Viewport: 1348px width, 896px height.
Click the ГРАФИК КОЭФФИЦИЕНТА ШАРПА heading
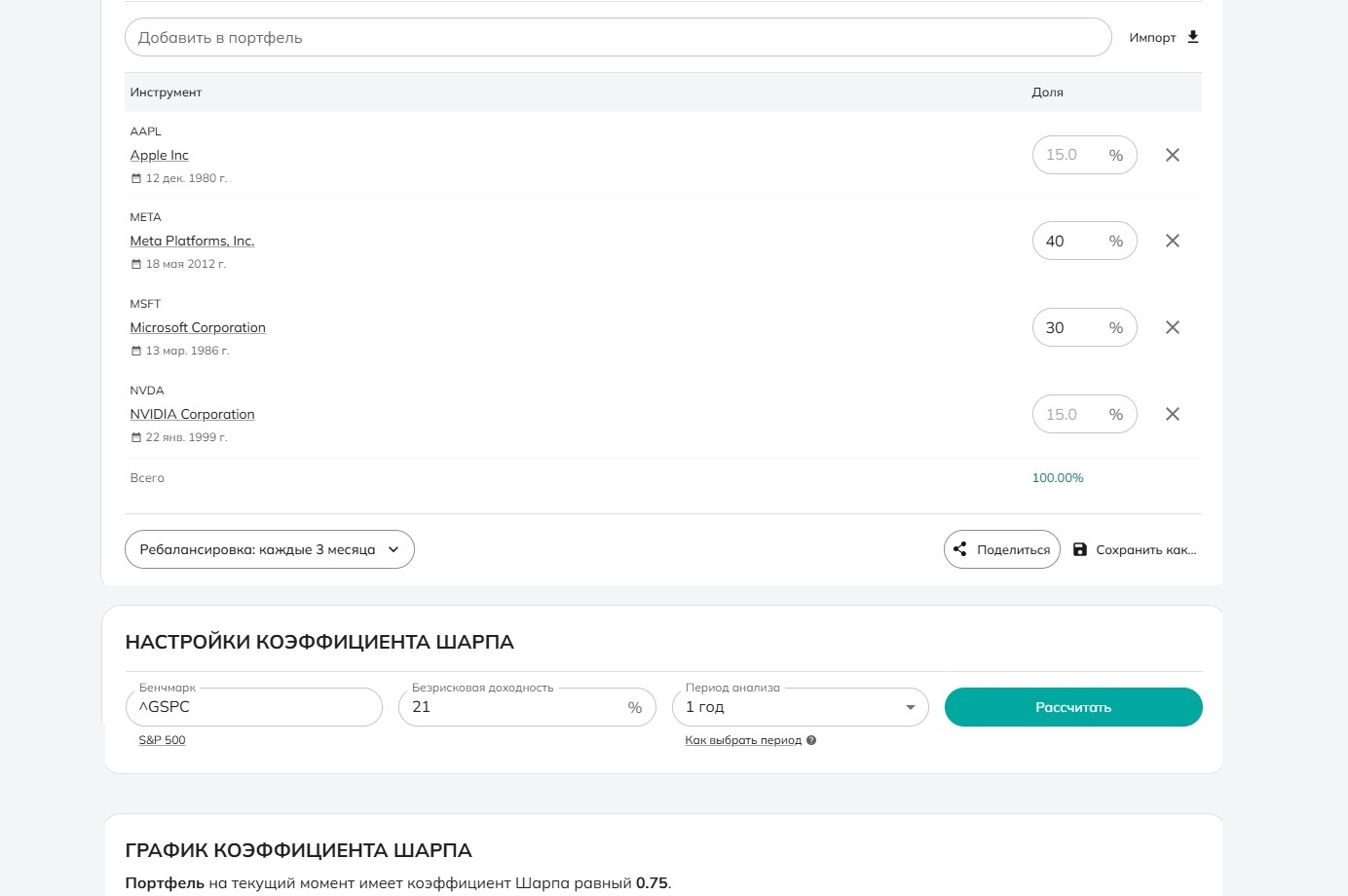(298, 850)
